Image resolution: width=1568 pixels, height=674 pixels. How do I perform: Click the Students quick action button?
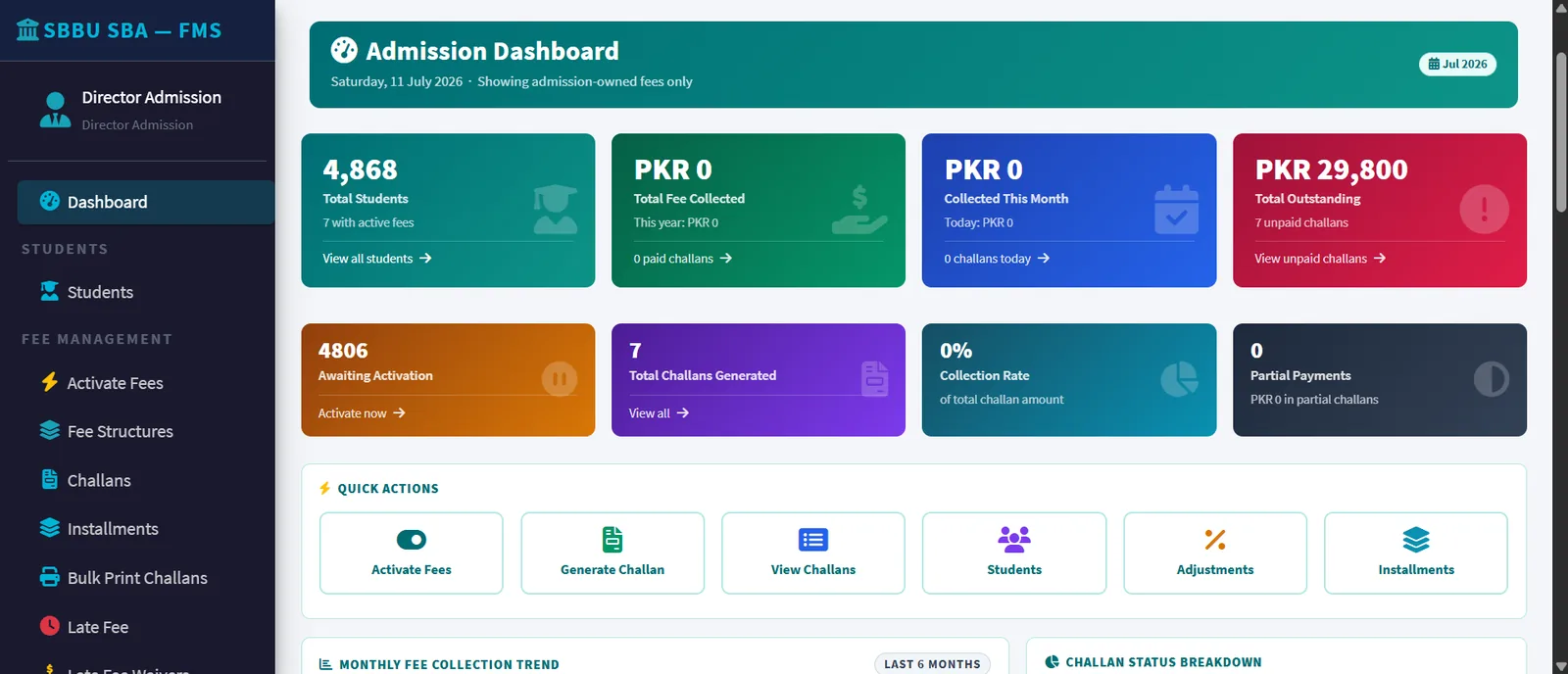coord(1014,554)
